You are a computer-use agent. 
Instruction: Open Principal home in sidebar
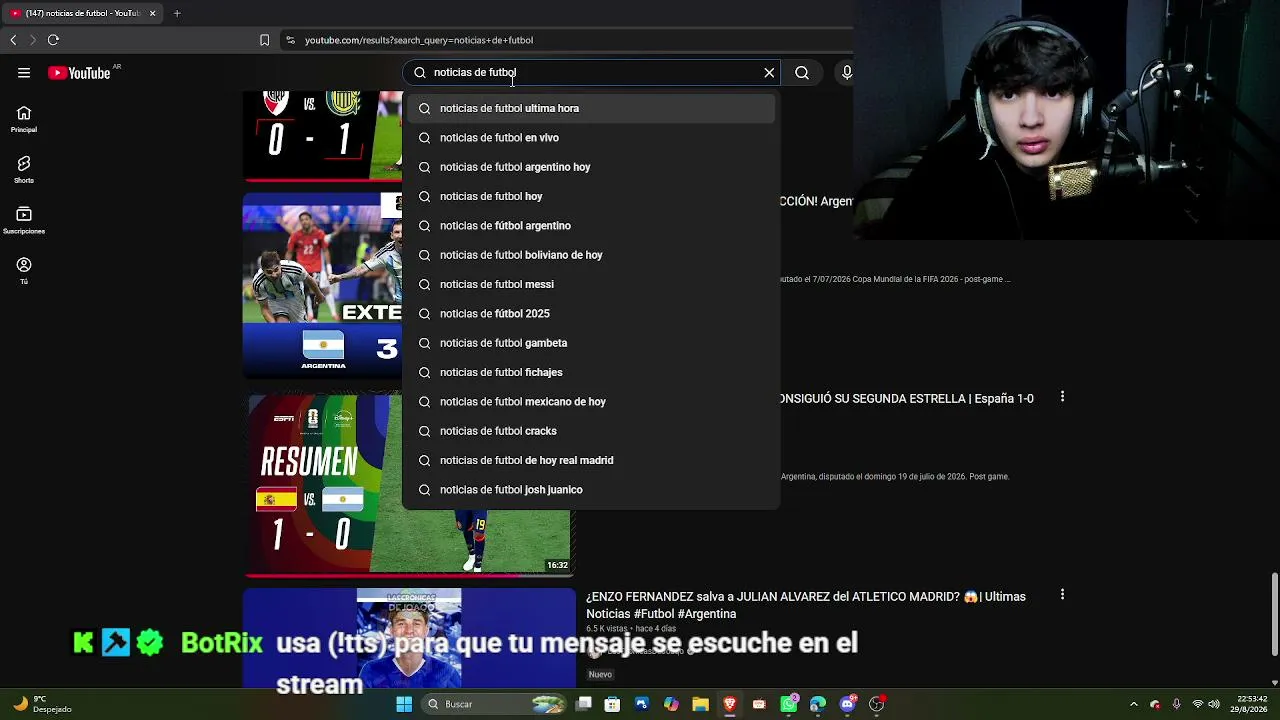coord(24,119)
